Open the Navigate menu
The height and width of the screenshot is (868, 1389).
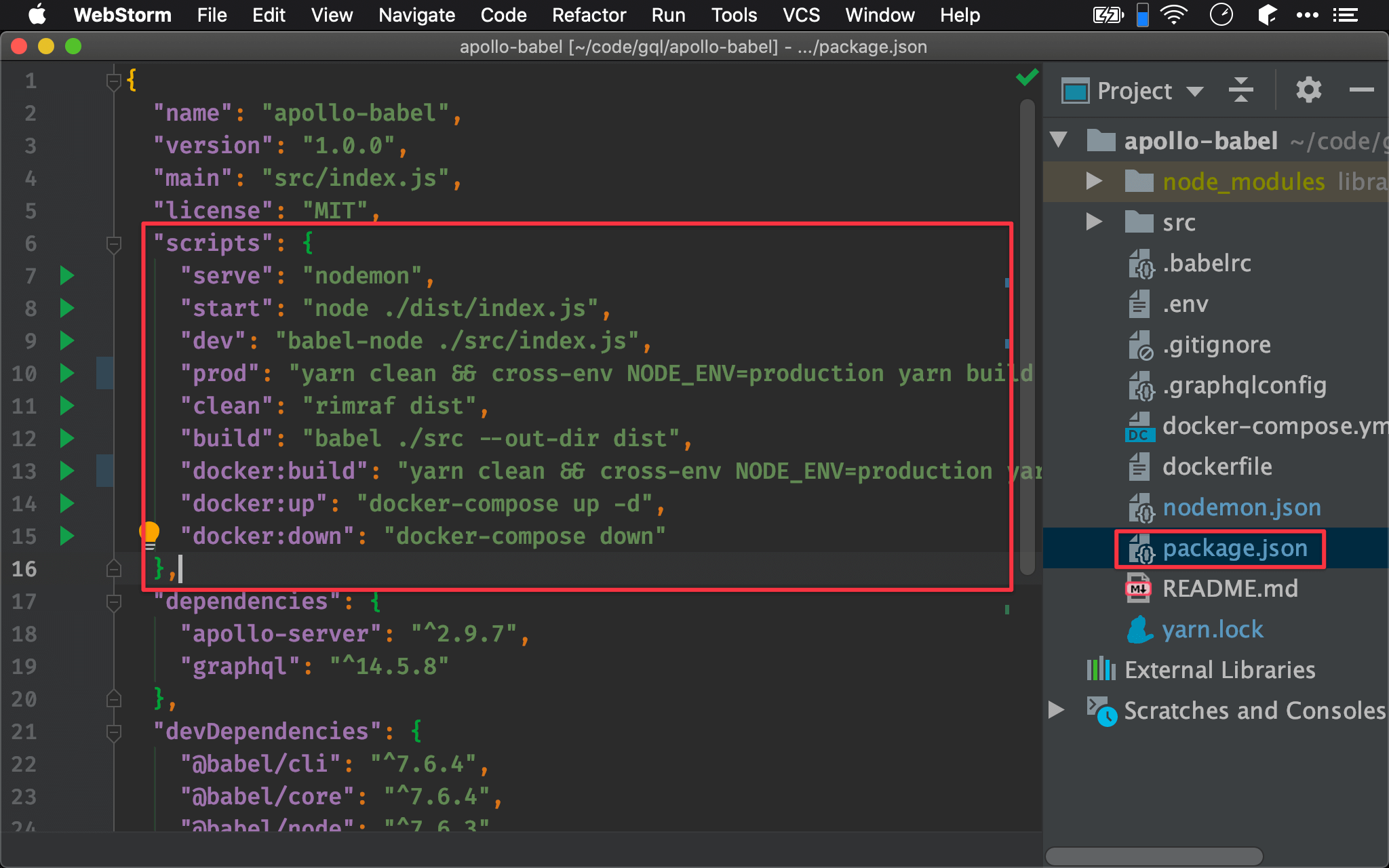(416, 15)
